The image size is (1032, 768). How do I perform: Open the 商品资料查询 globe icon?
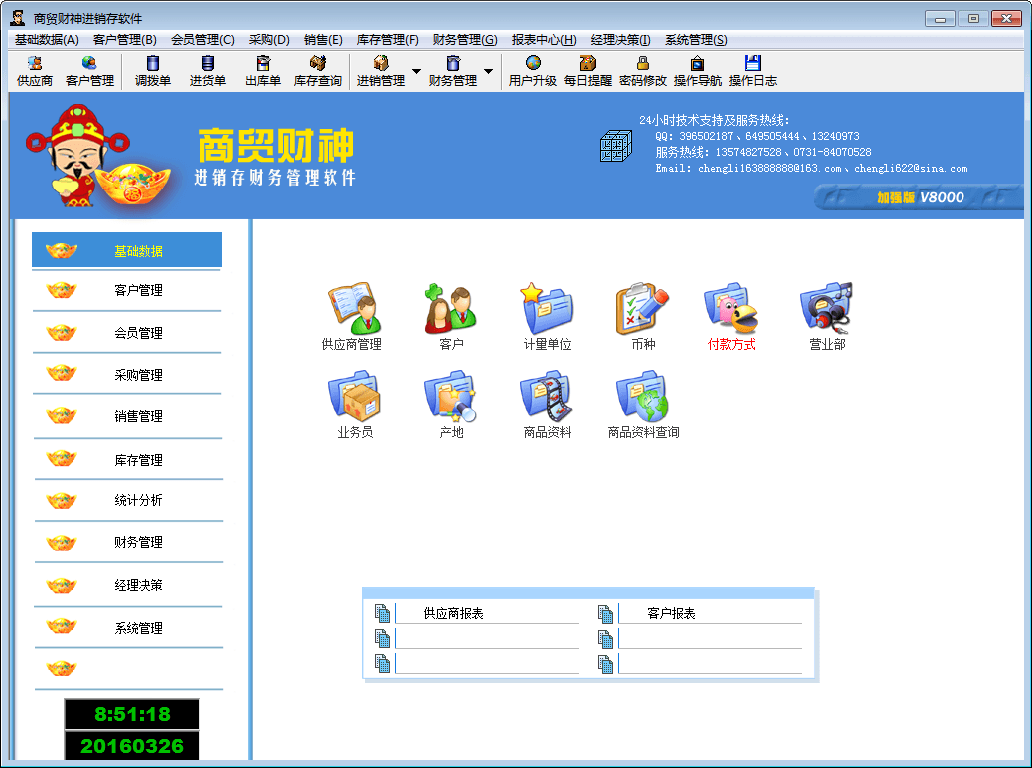(x=643, y=396)
